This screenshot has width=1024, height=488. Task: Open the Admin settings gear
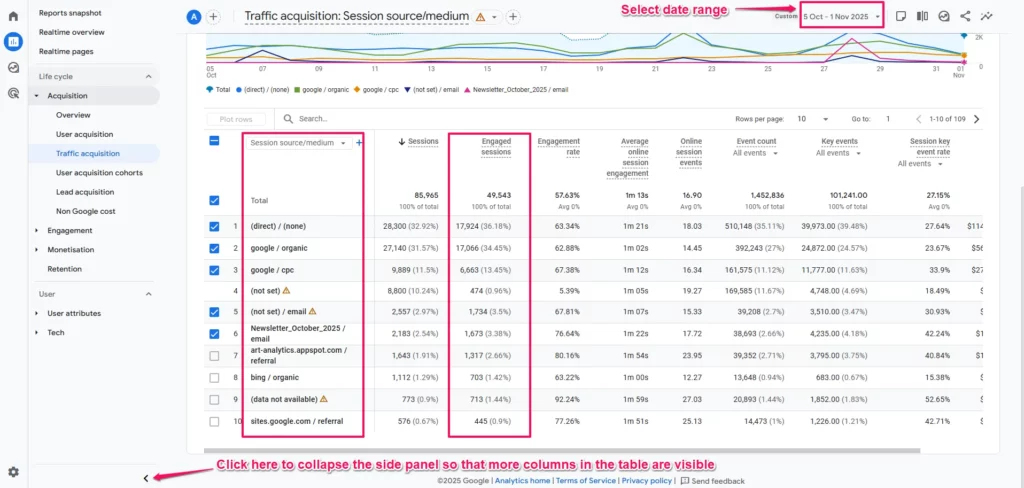coord(13,472)
